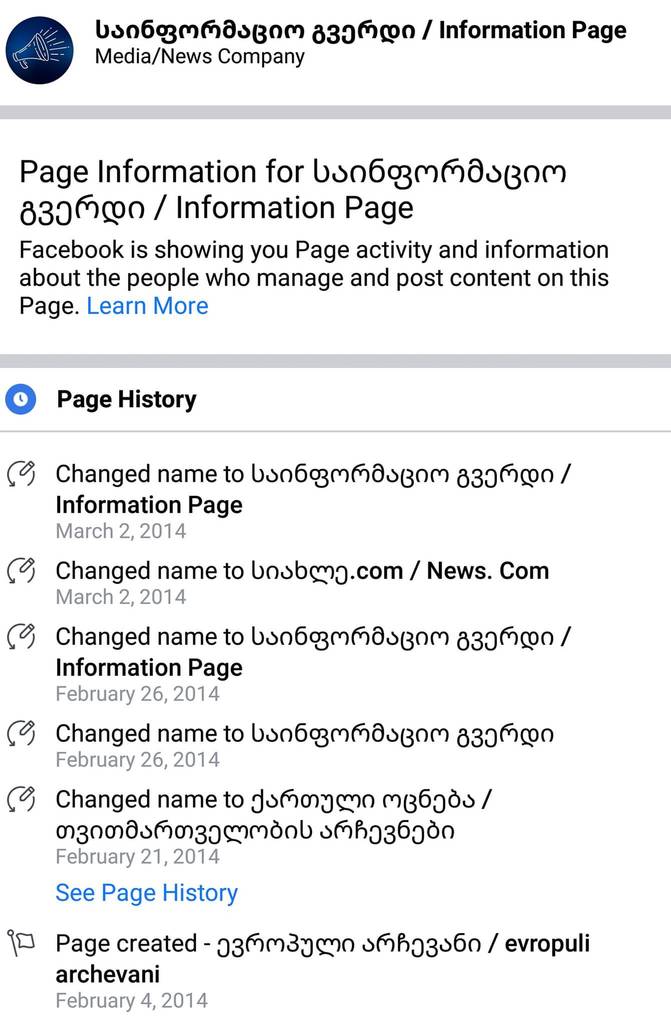Click edit icon beside February 26 Information Page entry
The image size is (671, 1024).
(21, 637)
